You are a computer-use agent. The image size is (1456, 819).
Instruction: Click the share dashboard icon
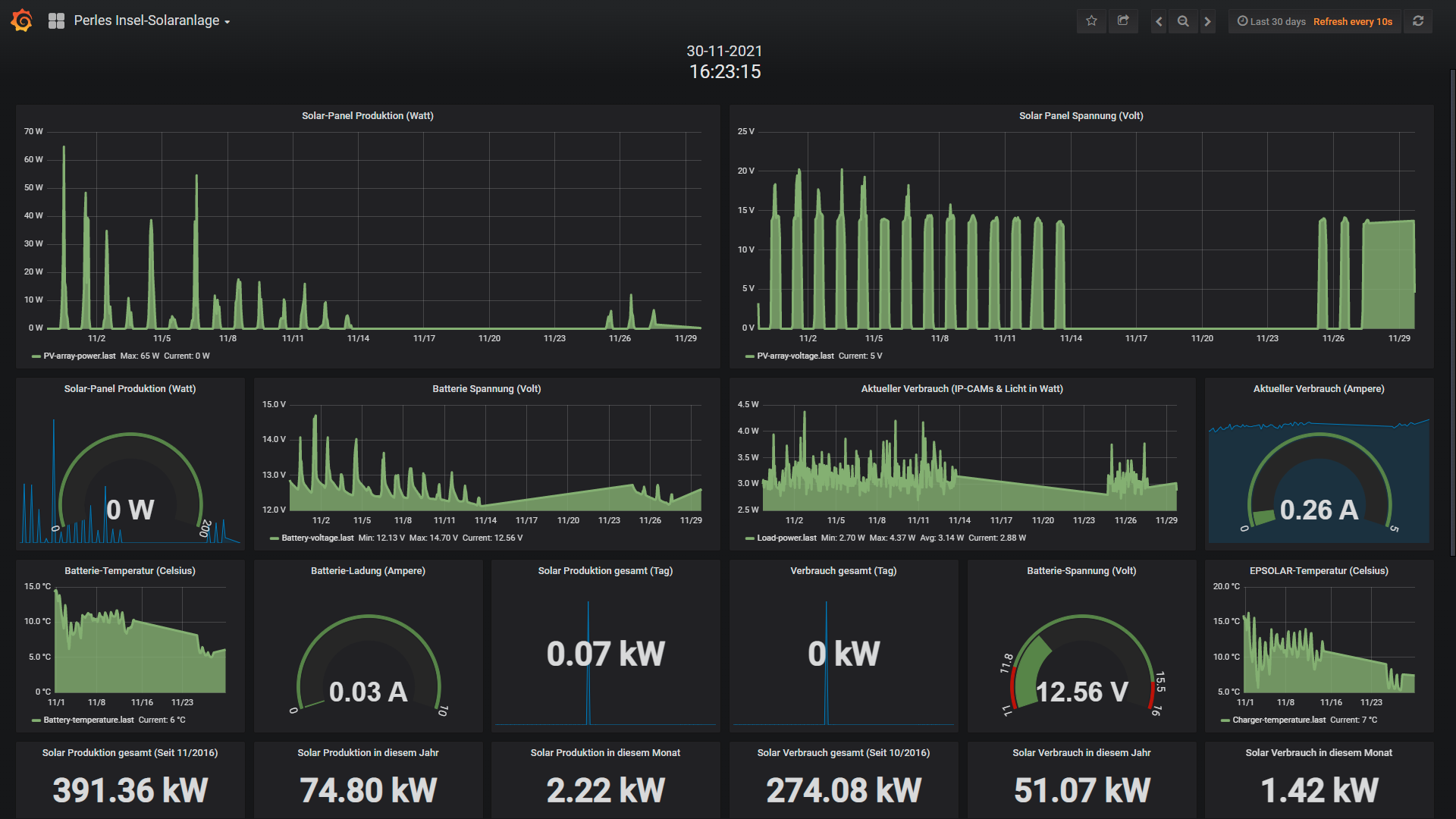[1123, 21]
